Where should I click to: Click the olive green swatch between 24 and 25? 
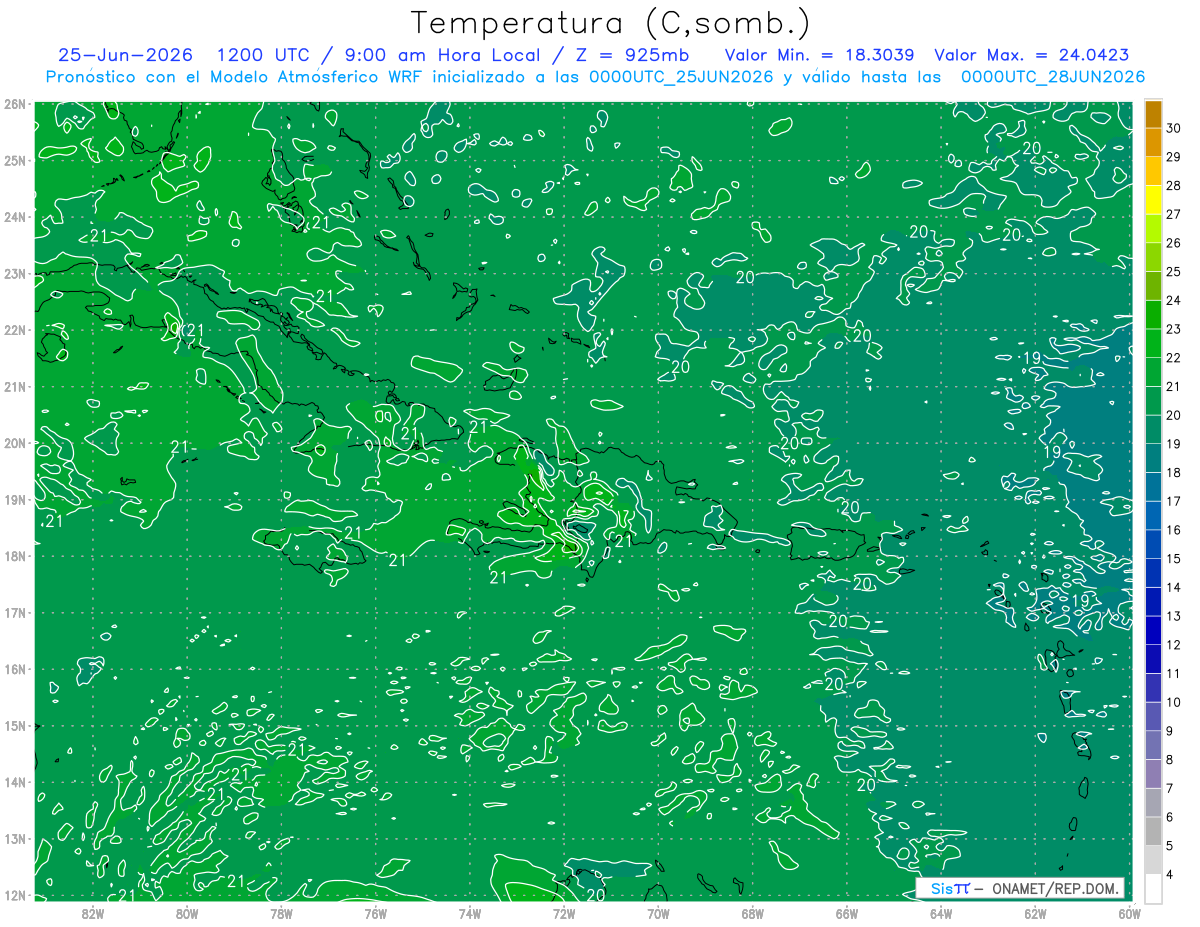[1153, 286]
